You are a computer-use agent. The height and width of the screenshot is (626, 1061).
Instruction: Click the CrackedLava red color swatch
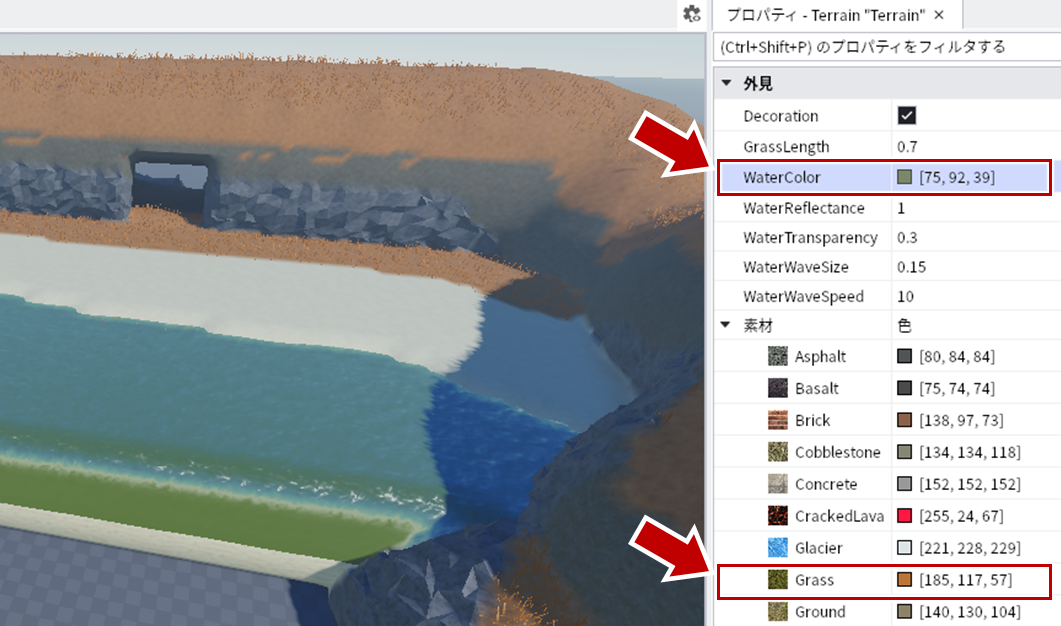[x=904, y=516]
